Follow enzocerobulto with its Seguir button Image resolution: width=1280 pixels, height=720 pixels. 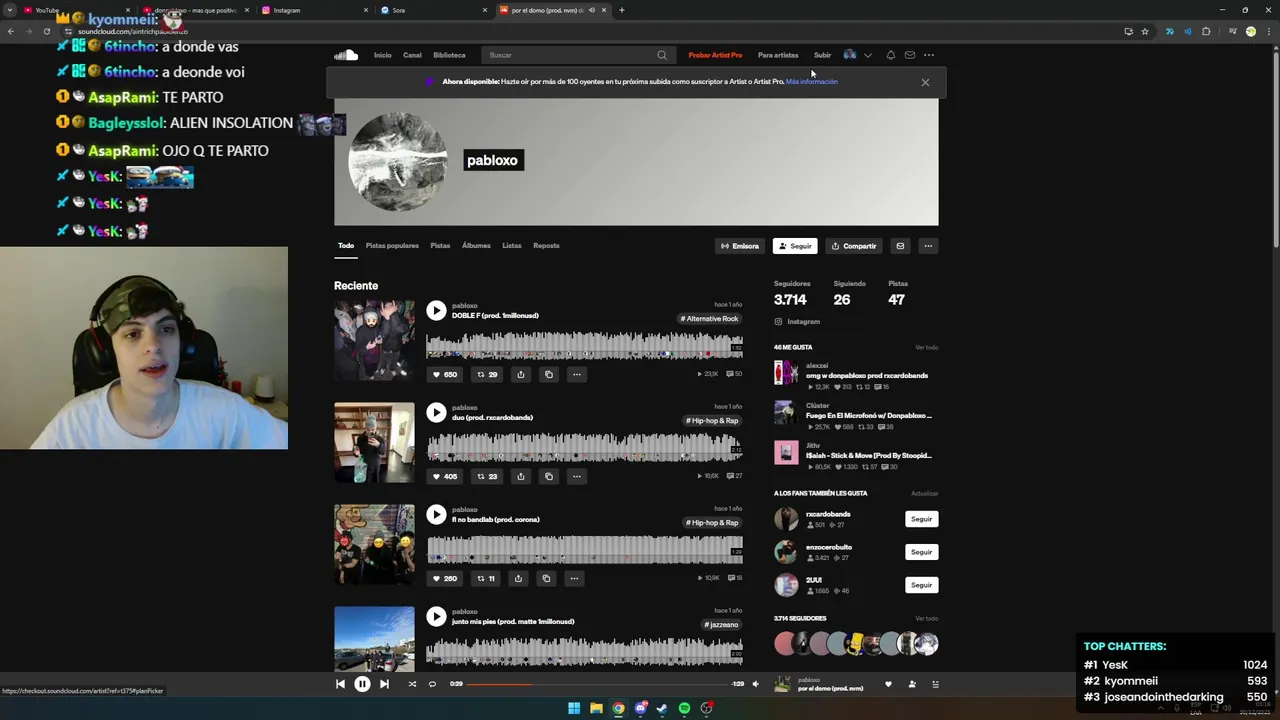921,552
